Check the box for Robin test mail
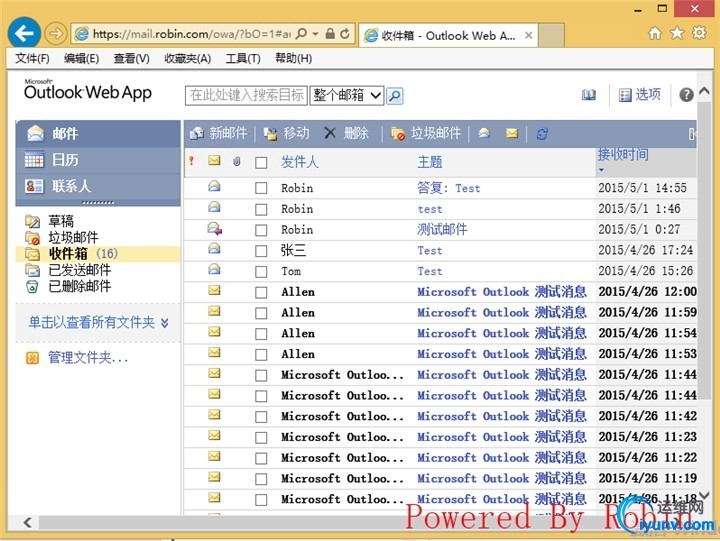 point(261,209)
